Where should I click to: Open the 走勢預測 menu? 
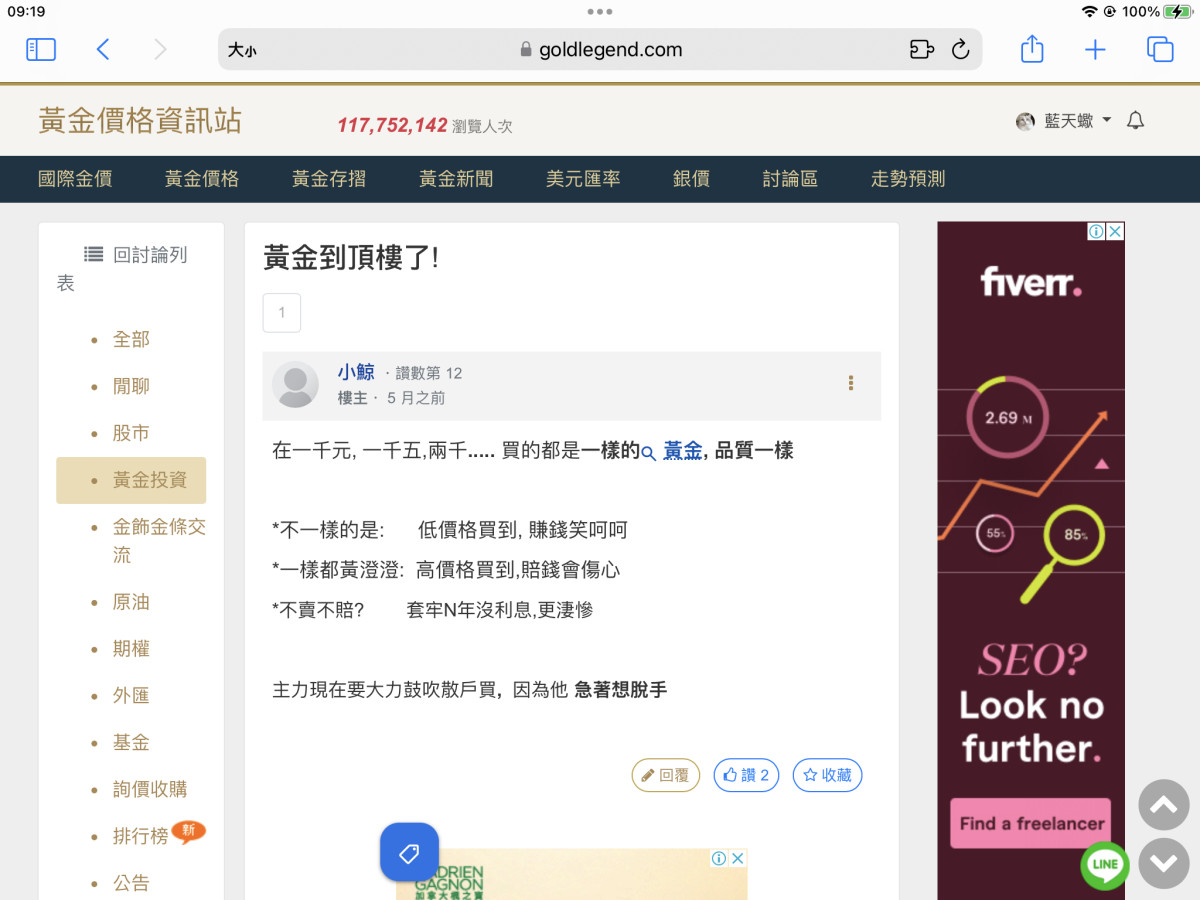[908, 179]
